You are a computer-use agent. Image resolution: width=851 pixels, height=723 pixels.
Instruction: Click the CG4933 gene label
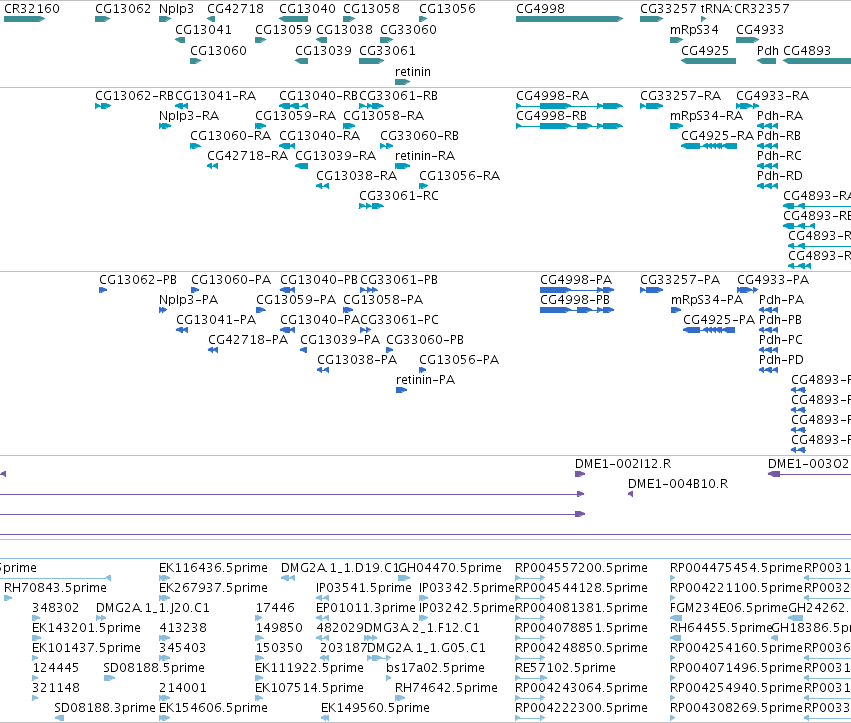760,29
